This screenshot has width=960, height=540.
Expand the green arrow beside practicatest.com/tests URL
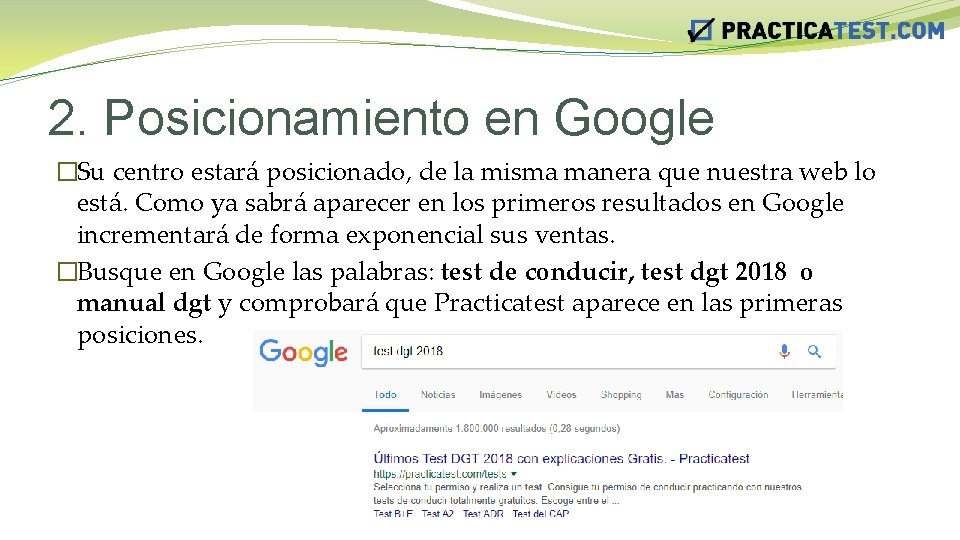[x=514, y=474]
